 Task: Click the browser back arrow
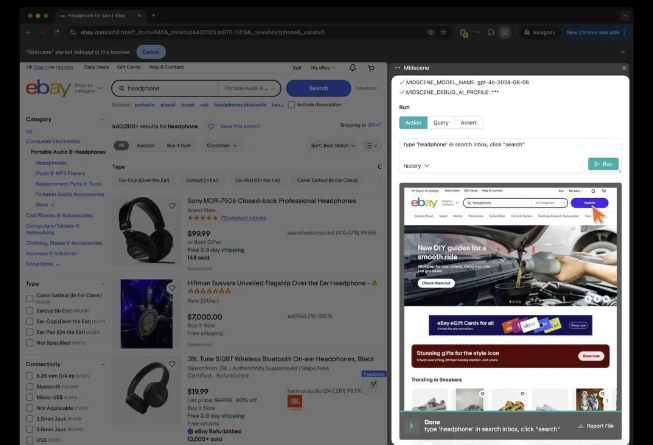click(28, 32)
